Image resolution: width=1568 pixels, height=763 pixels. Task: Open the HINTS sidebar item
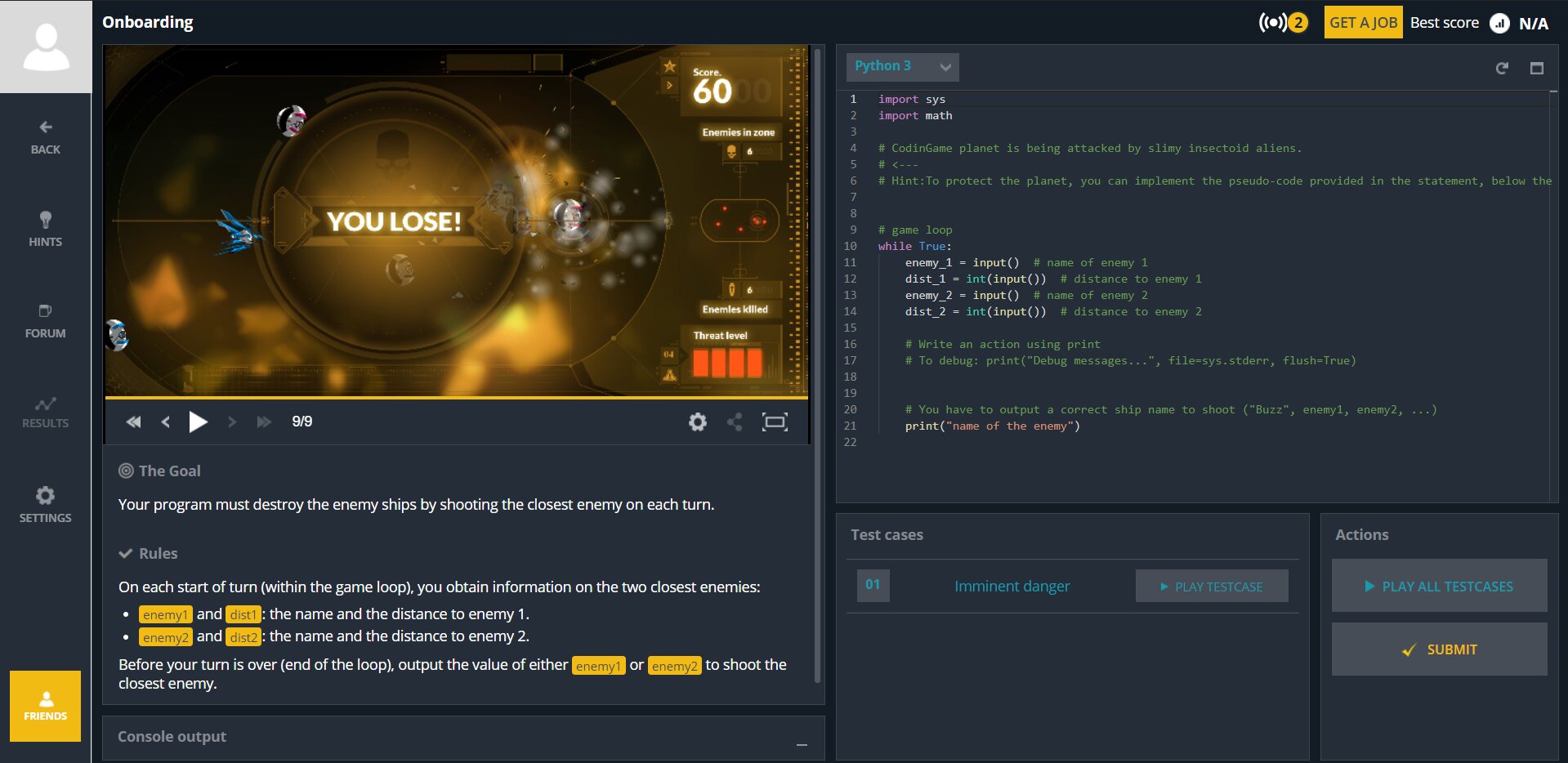46,230
